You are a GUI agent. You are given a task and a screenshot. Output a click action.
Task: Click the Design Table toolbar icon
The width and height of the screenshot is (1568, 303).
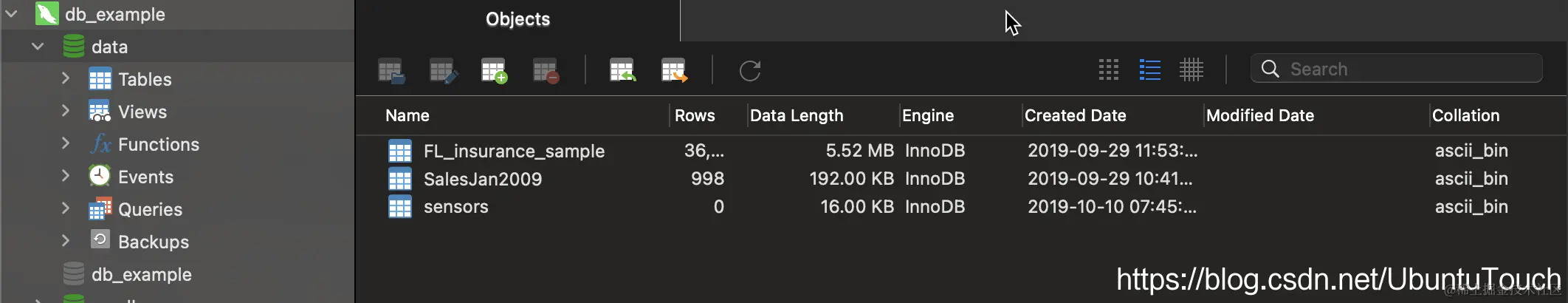[x=443, y=71]
